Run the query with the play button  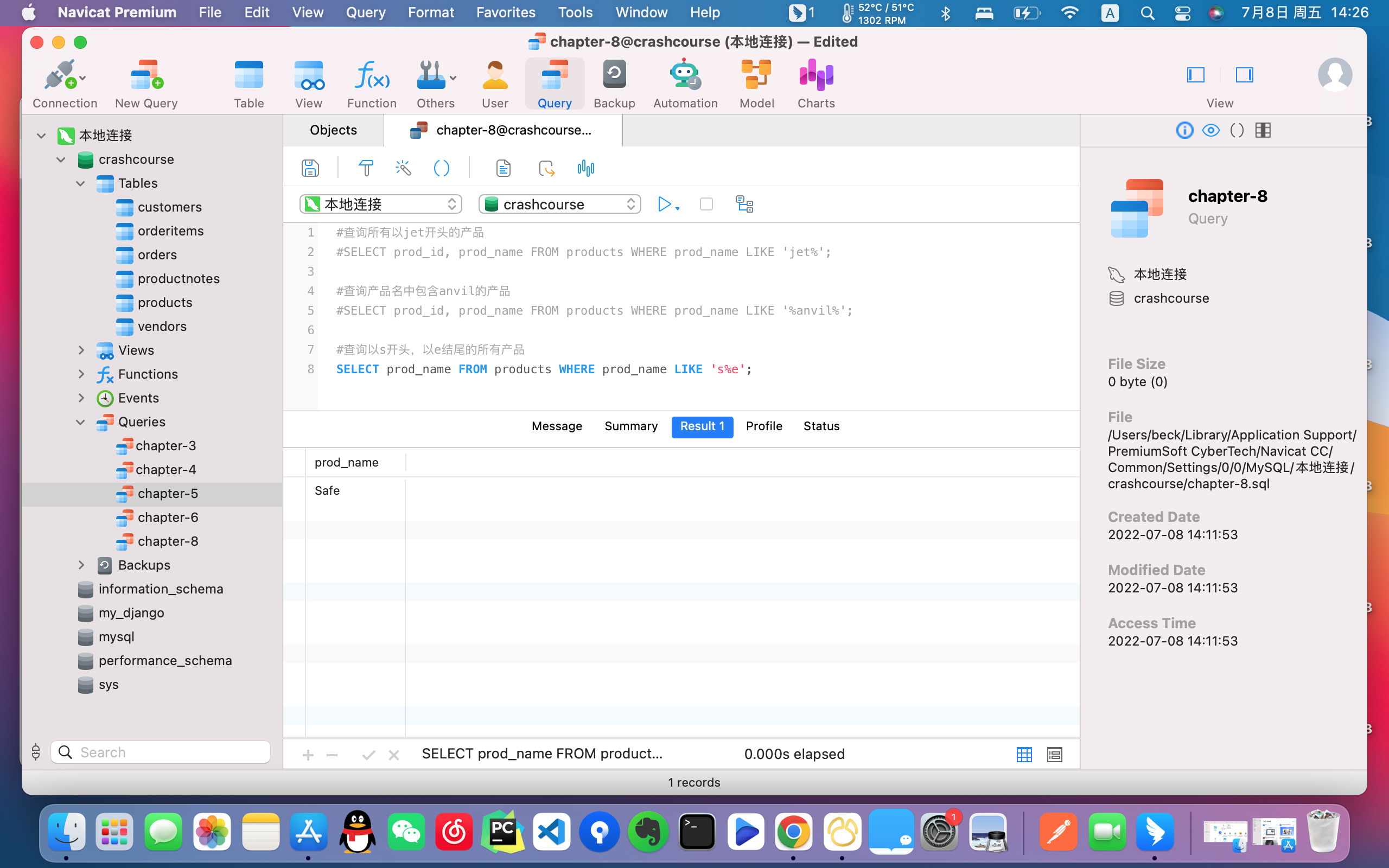(x=664, y=204)
